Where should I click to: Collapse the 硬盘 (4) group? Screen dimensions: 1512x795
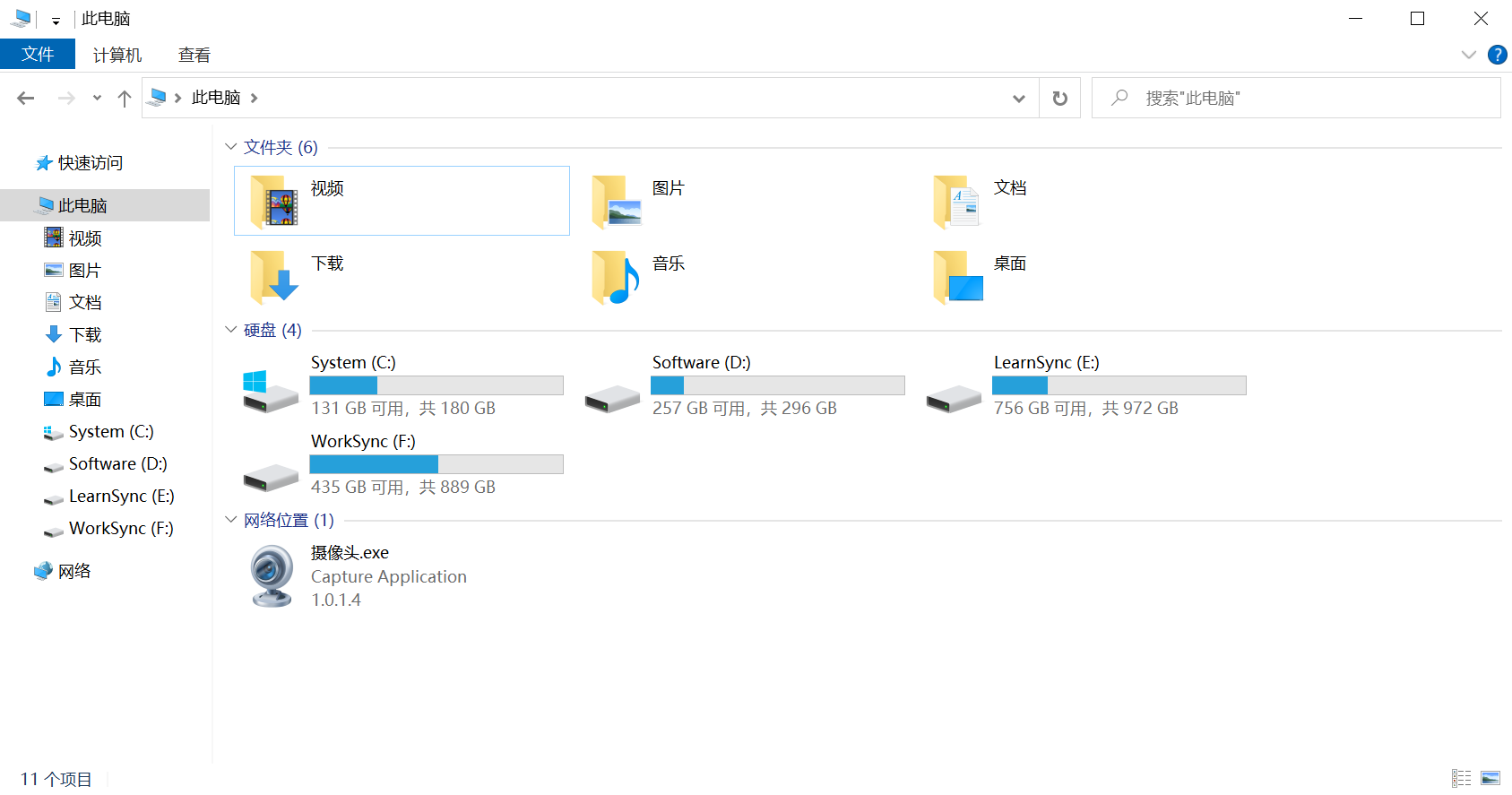tap(231, 330)
